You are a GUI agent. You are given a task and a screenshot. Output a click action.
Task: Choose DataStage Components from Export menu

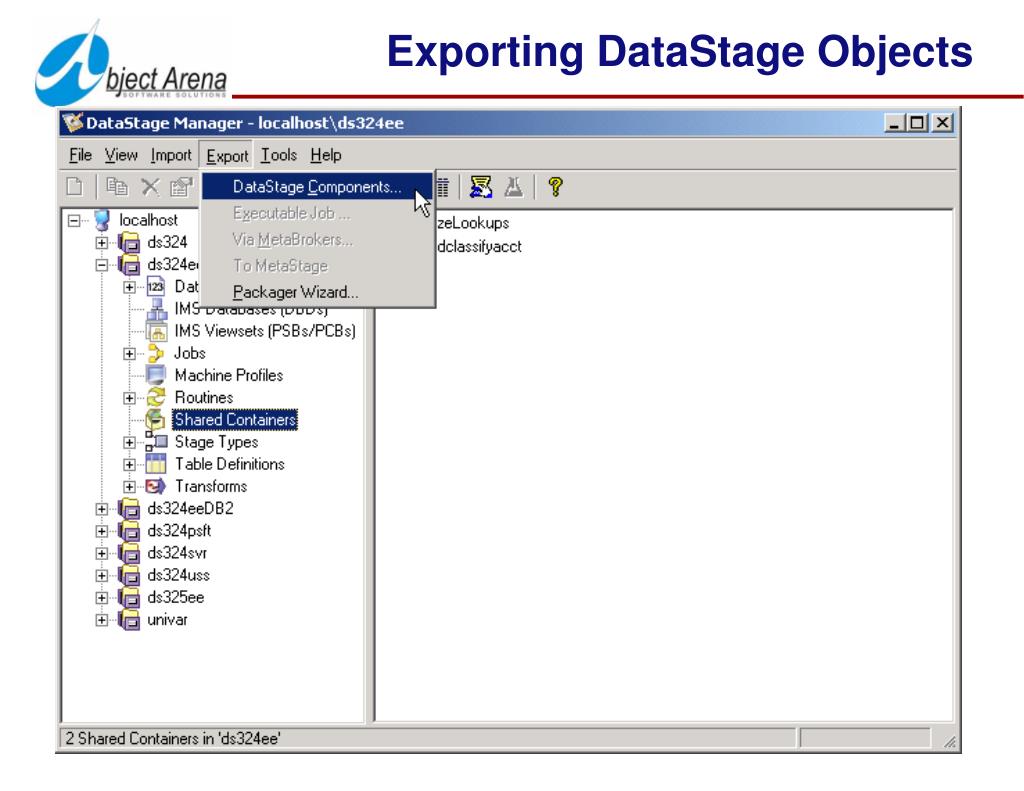(317, 187)
